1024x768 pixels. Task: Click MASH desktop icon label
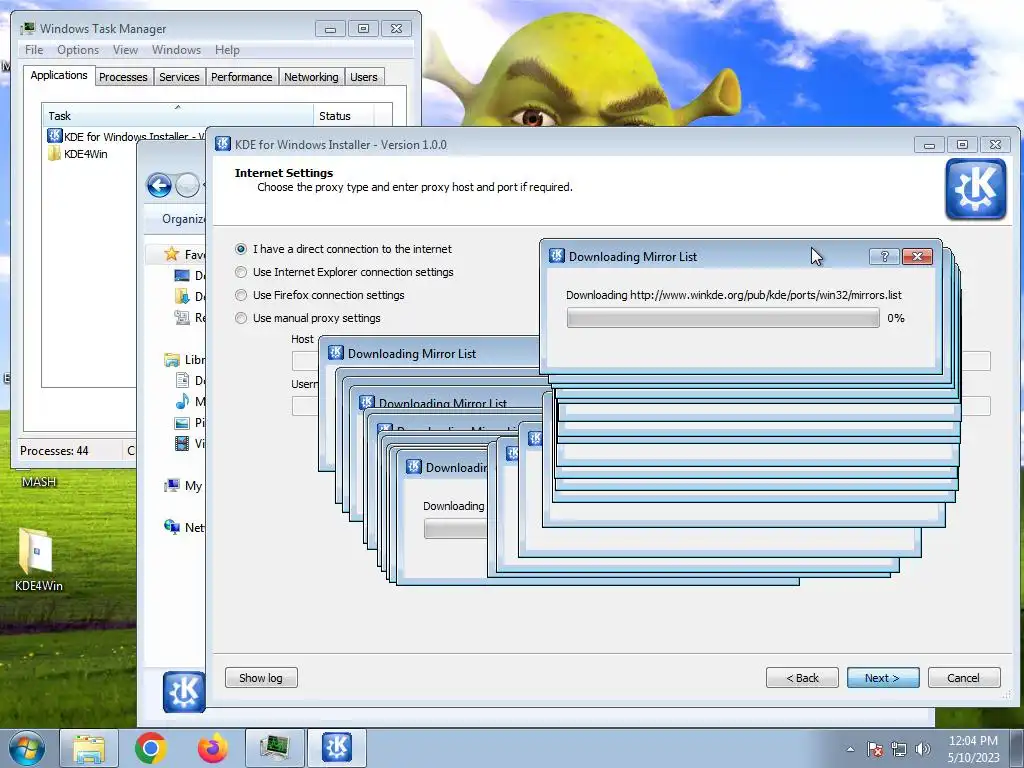pos(39,482)
